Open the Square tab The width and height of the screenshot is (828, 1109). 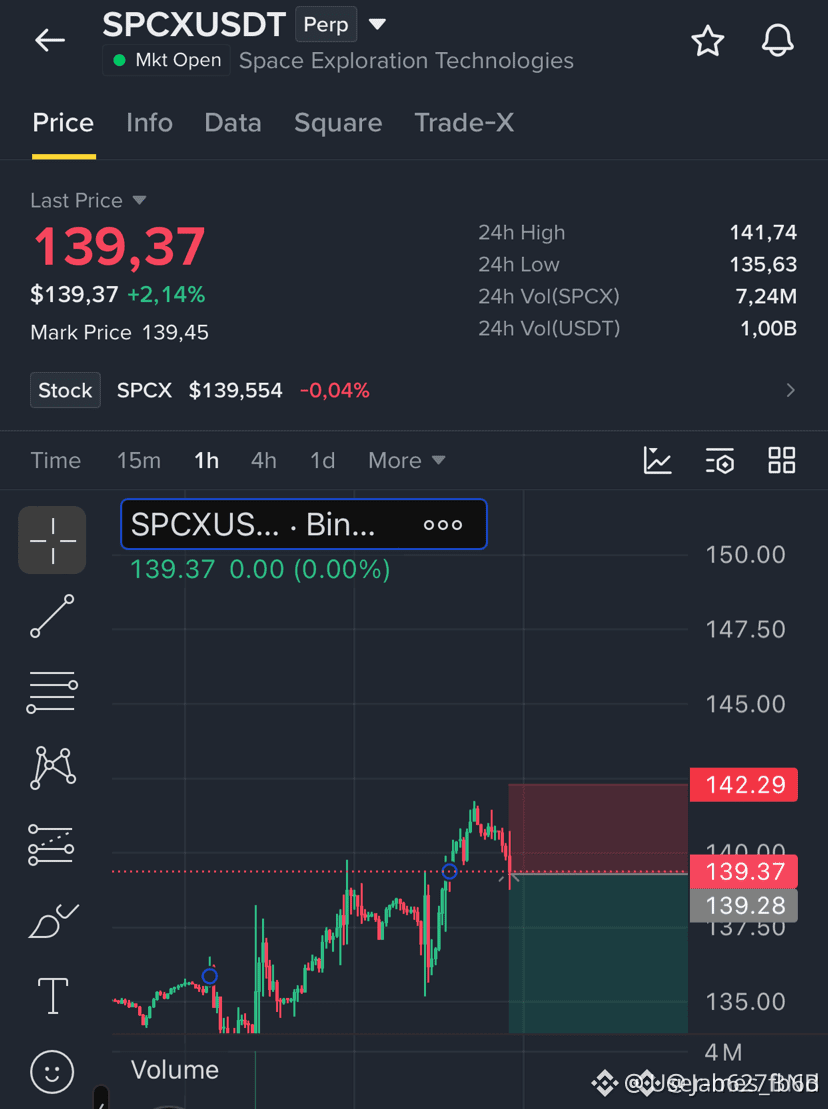(x=338, y=123)
